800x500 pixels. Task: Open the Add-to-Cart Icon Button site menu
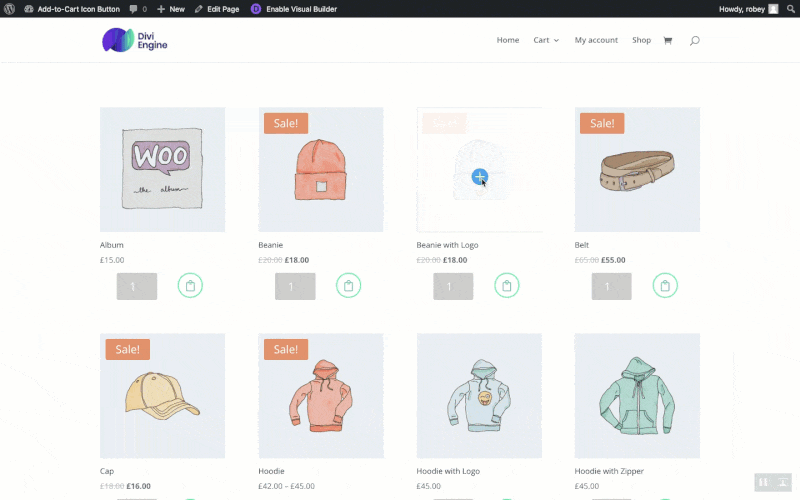click(72, 9)
